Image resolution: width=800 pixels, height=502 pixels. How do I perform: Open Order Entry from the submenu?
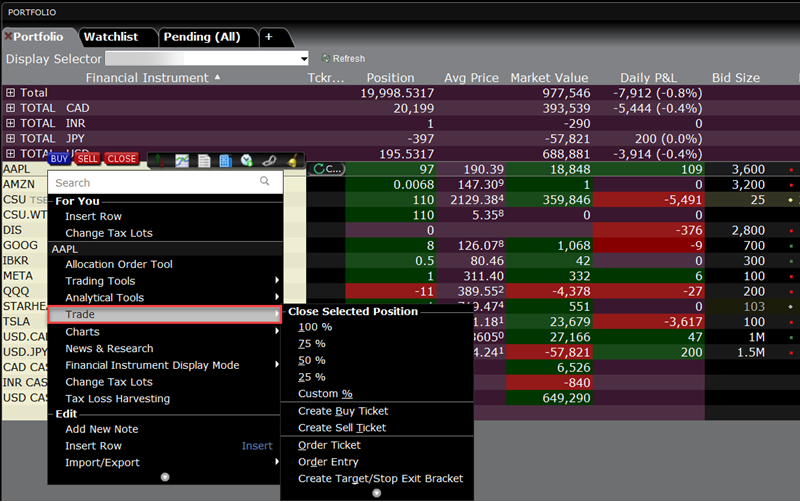pyautogui.click(x=328, y=462)
